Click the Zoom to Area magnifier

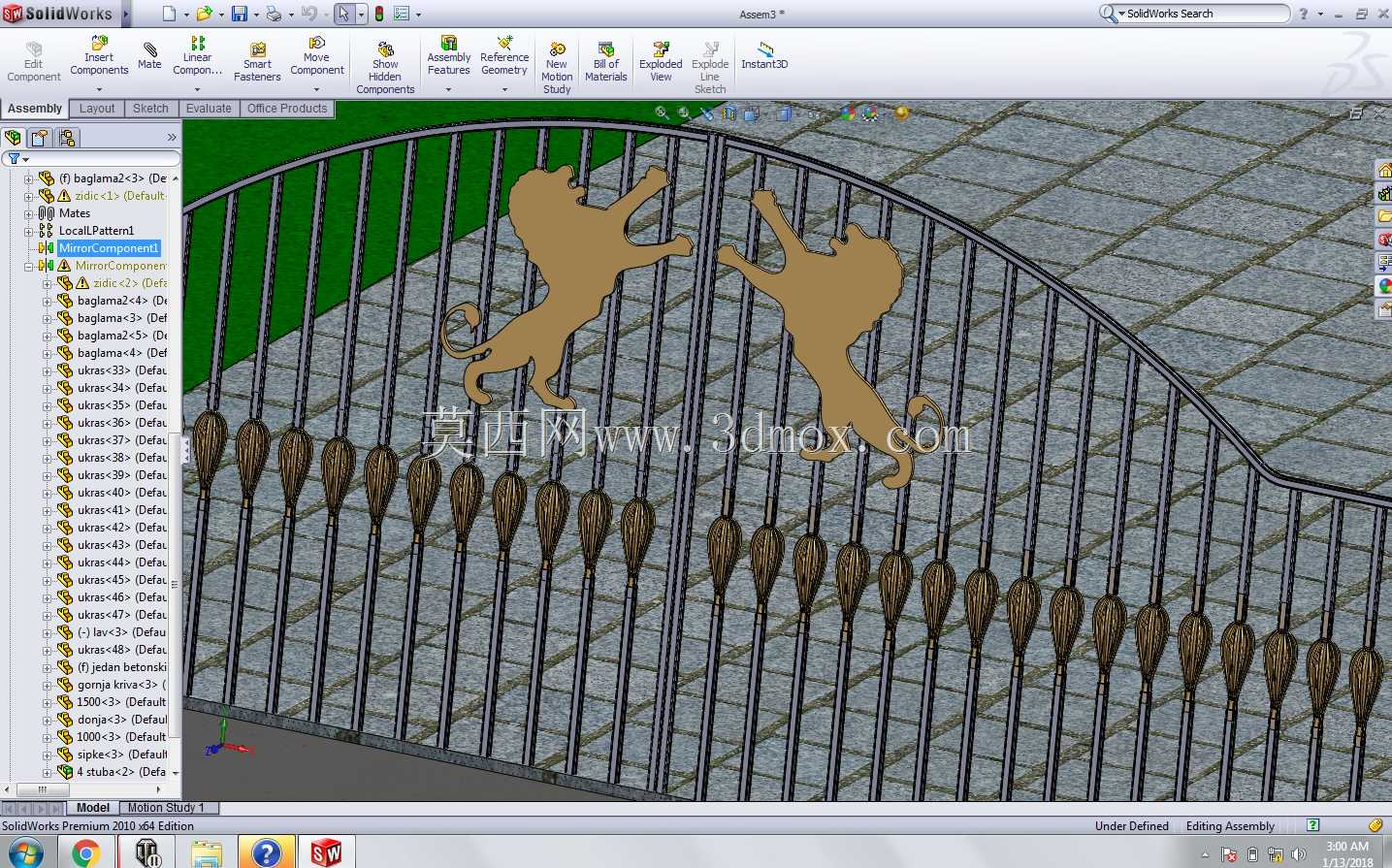click(x=684, y=113)
